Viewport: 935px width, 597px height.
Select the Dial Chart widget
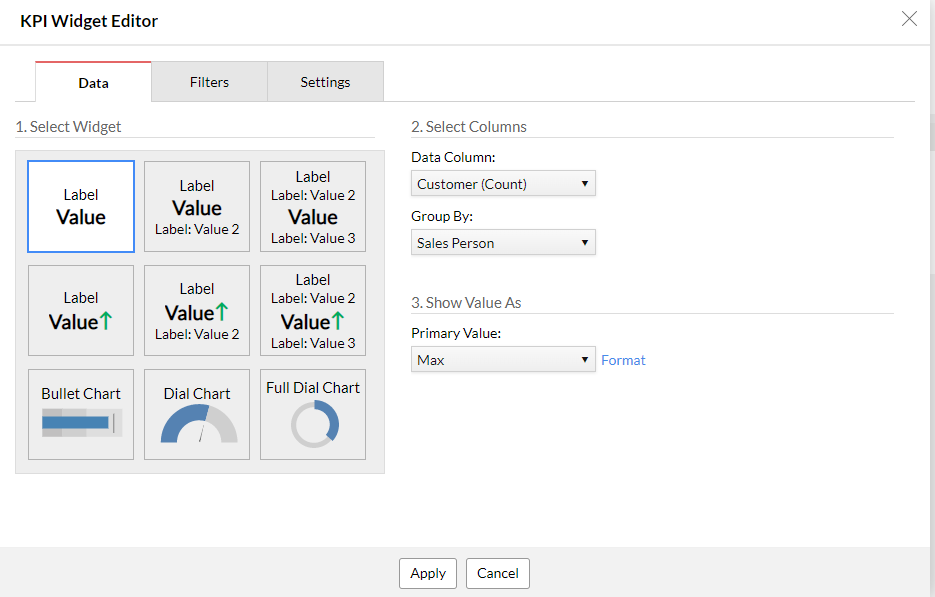click(x=197, y=414)
